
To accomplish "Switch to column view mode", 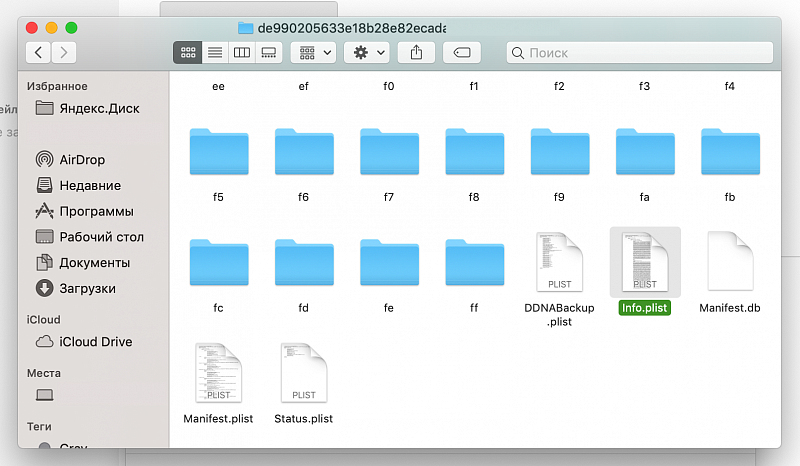I will (241, 52).
